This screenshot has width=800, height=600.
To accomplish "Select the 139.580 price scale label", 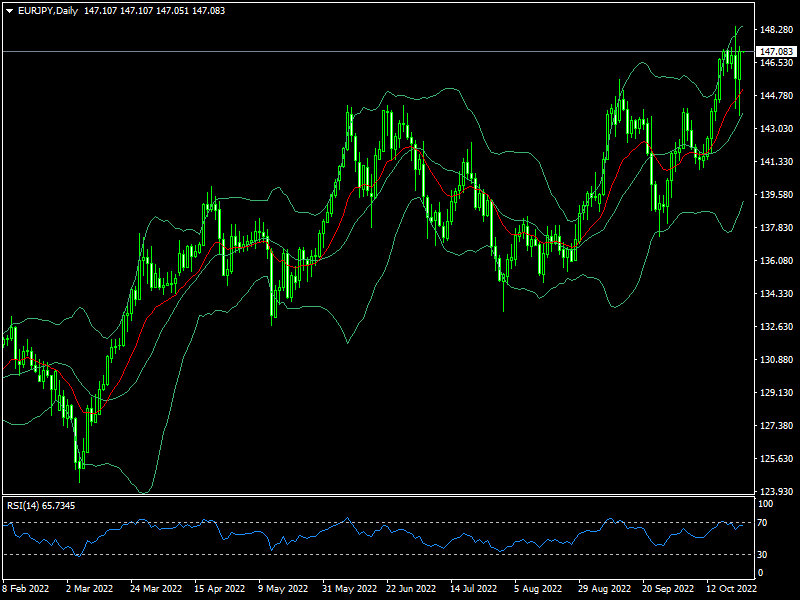I will 777,194.
